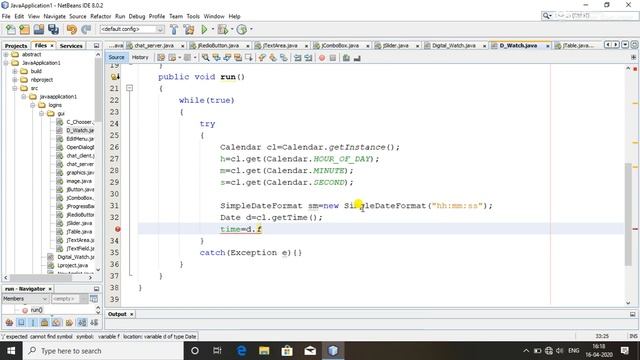Screen dimensions: 640x360
Task: Expand the build folder node
Action: (15, 71)
